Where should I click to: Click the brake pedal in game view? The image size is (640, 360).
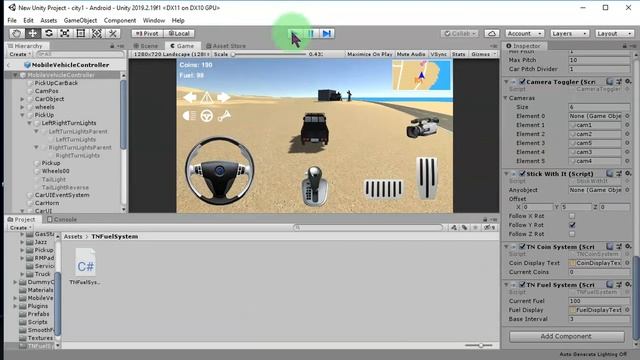click(383, 189)
